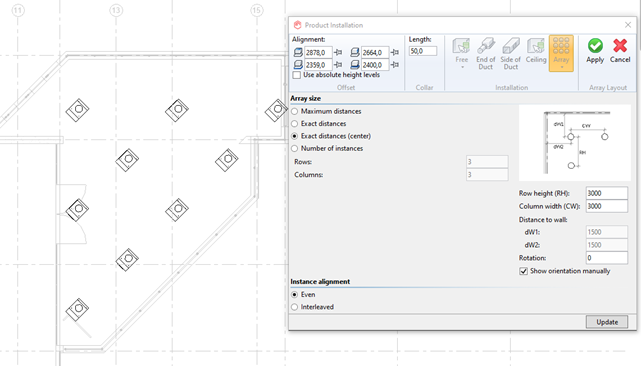Close the Product Installation dialog
The width and height of the screenshot is (641, 366).
628,25
